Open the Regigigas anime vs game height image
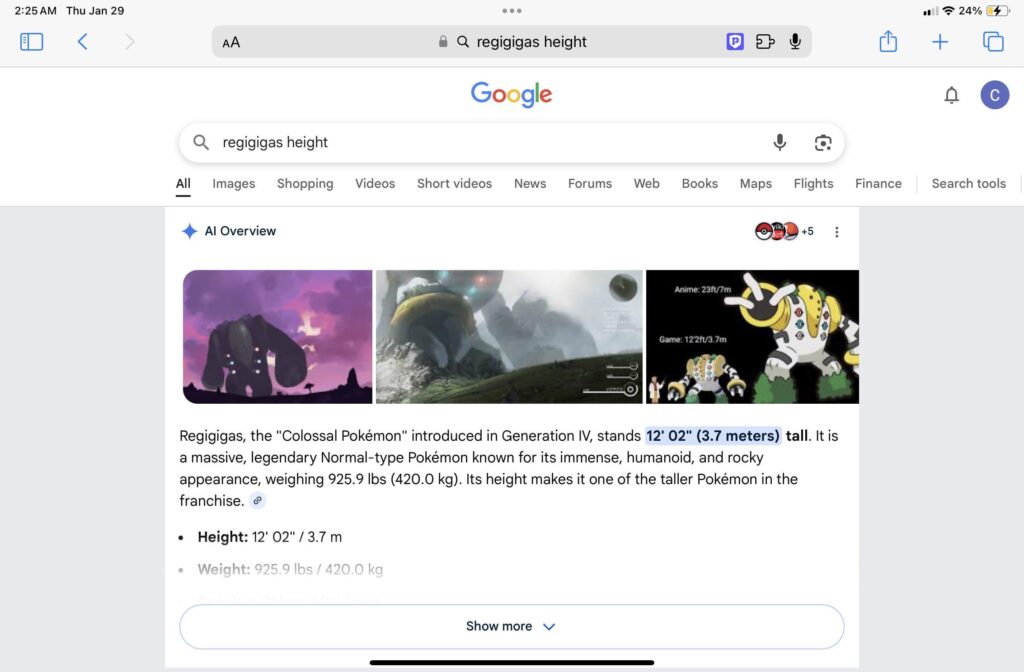1024x672 pixels. pyautogui.click(x=752, y=337)
